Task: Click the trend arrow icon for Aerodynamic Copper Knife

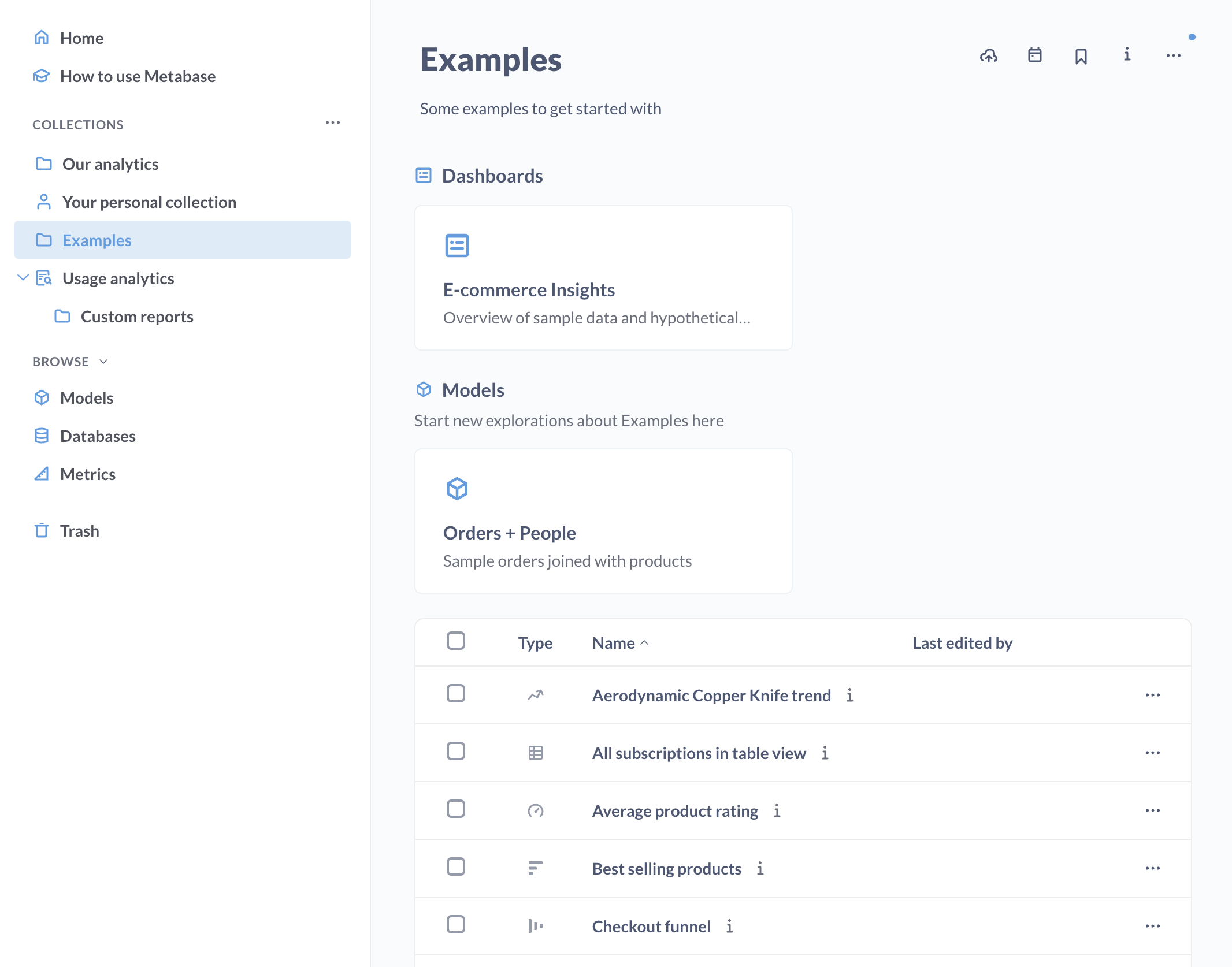Action: pos(535,694)
